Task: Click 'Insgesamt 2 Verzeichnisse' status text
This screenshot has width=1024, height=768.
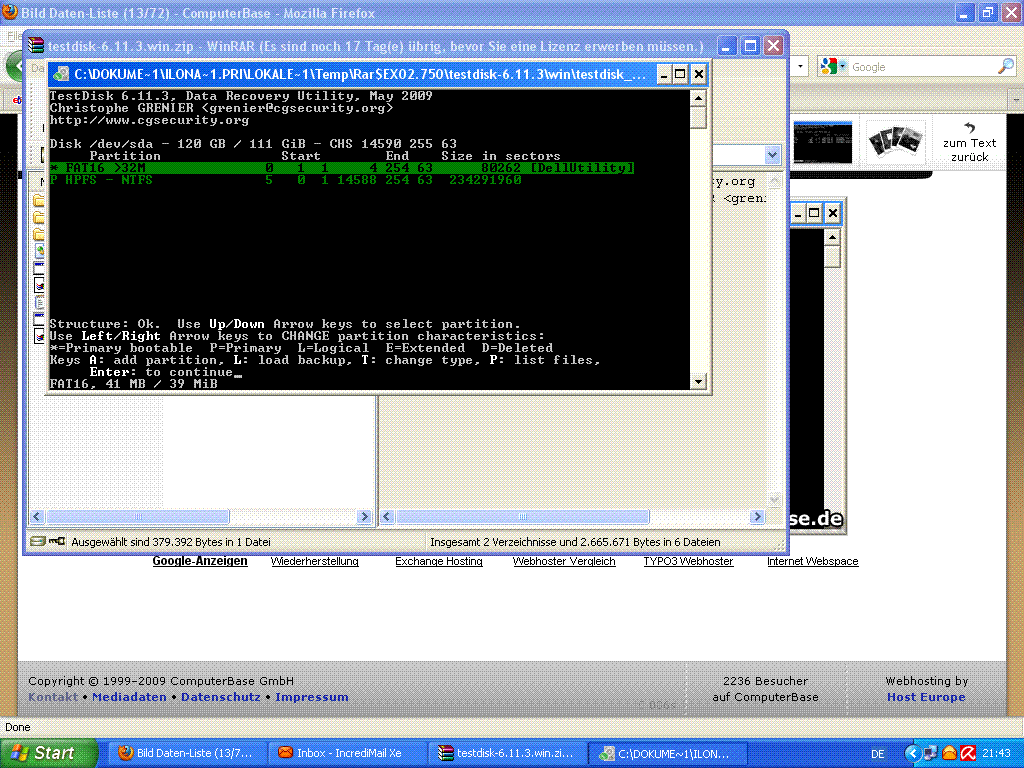Action: click(575, 542)
